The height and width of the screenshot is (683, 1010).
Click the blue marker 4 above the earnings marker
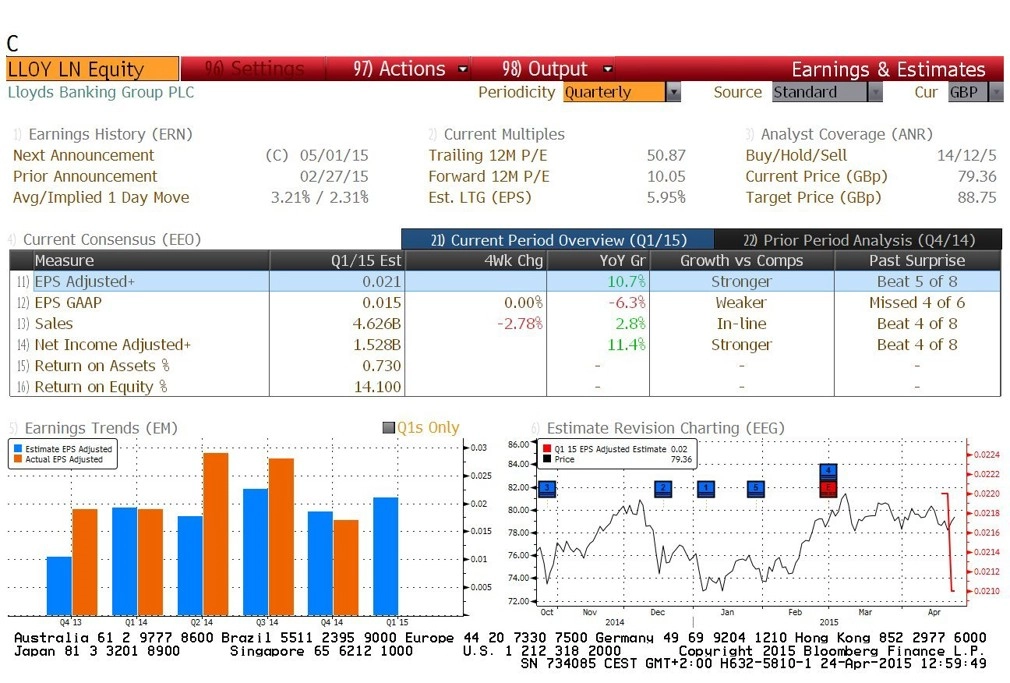(828, 471)
